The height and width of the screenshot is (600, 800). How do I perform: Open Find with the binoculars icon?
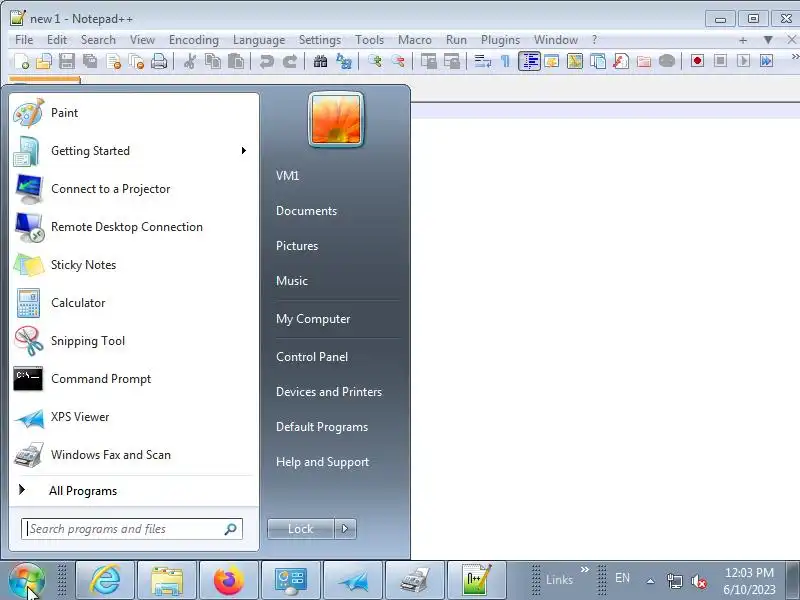(320, 61)
